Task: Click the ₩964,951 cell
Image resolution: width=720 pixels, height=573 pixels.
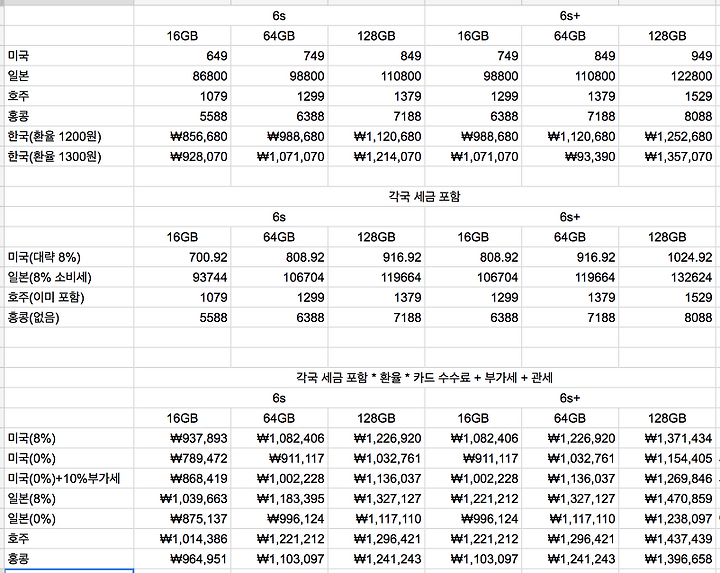Action: tap(182, 559)
